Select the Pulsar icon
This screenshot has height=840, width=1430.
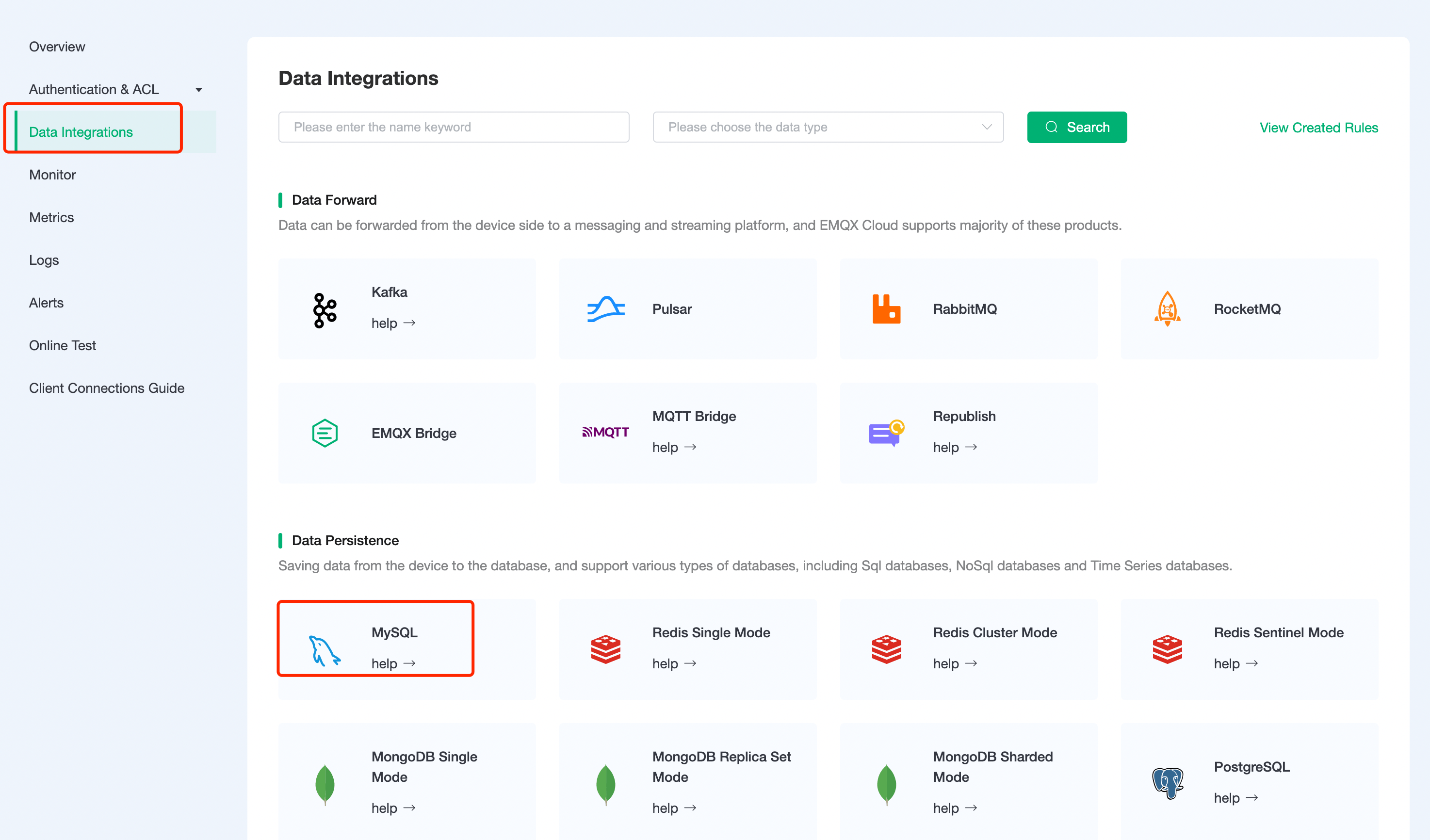click(x=605, y=308)
